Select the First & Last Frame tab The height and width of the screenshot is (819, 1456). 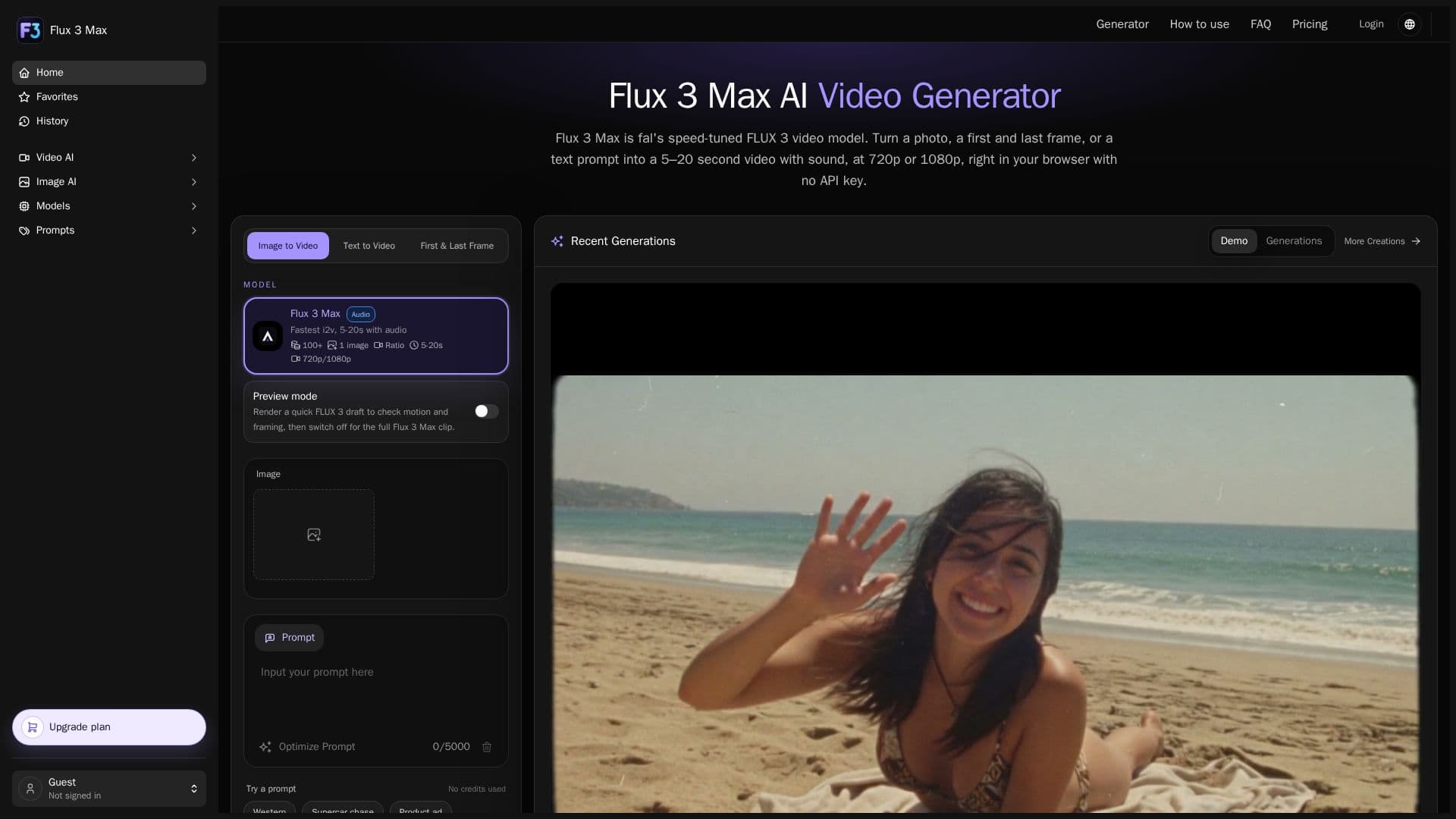(457, 246)
